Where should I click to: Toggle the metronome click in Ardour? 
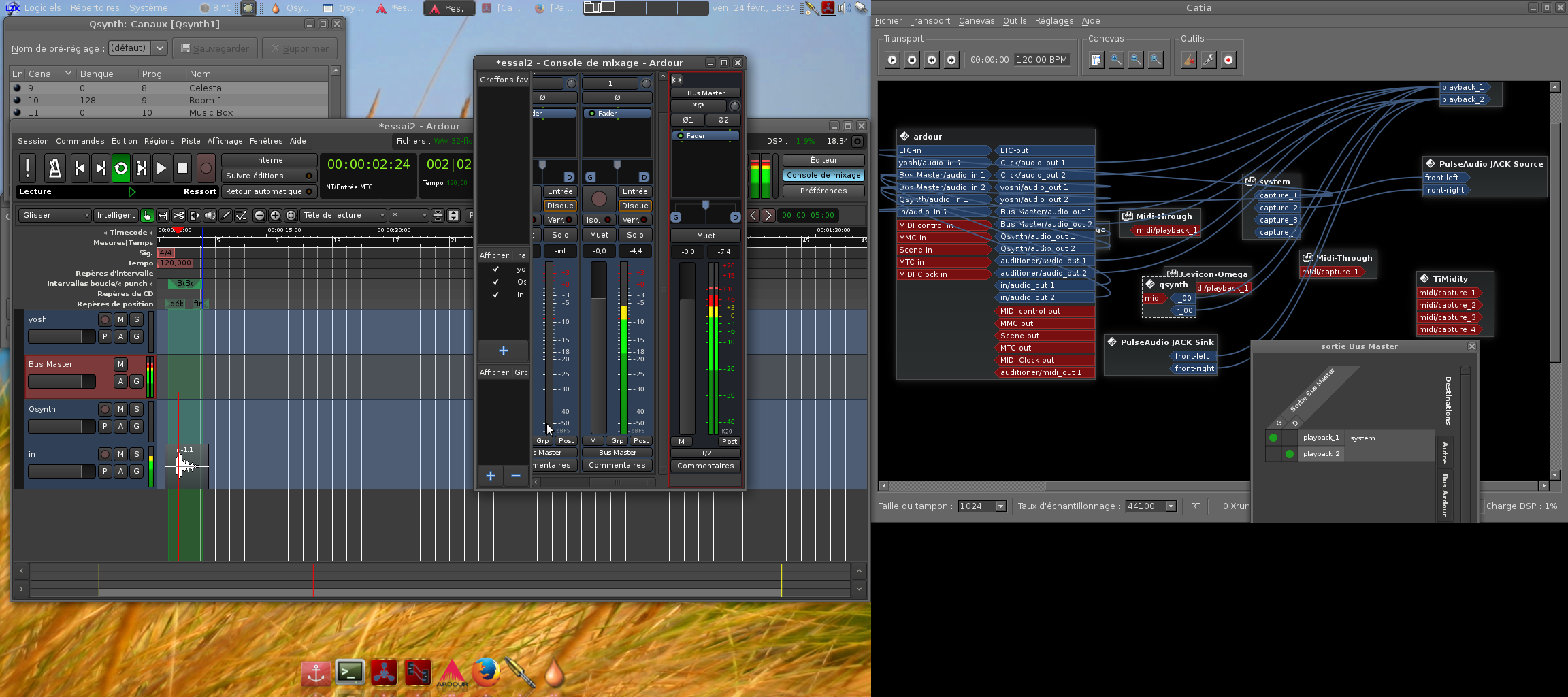coord(54,168)
